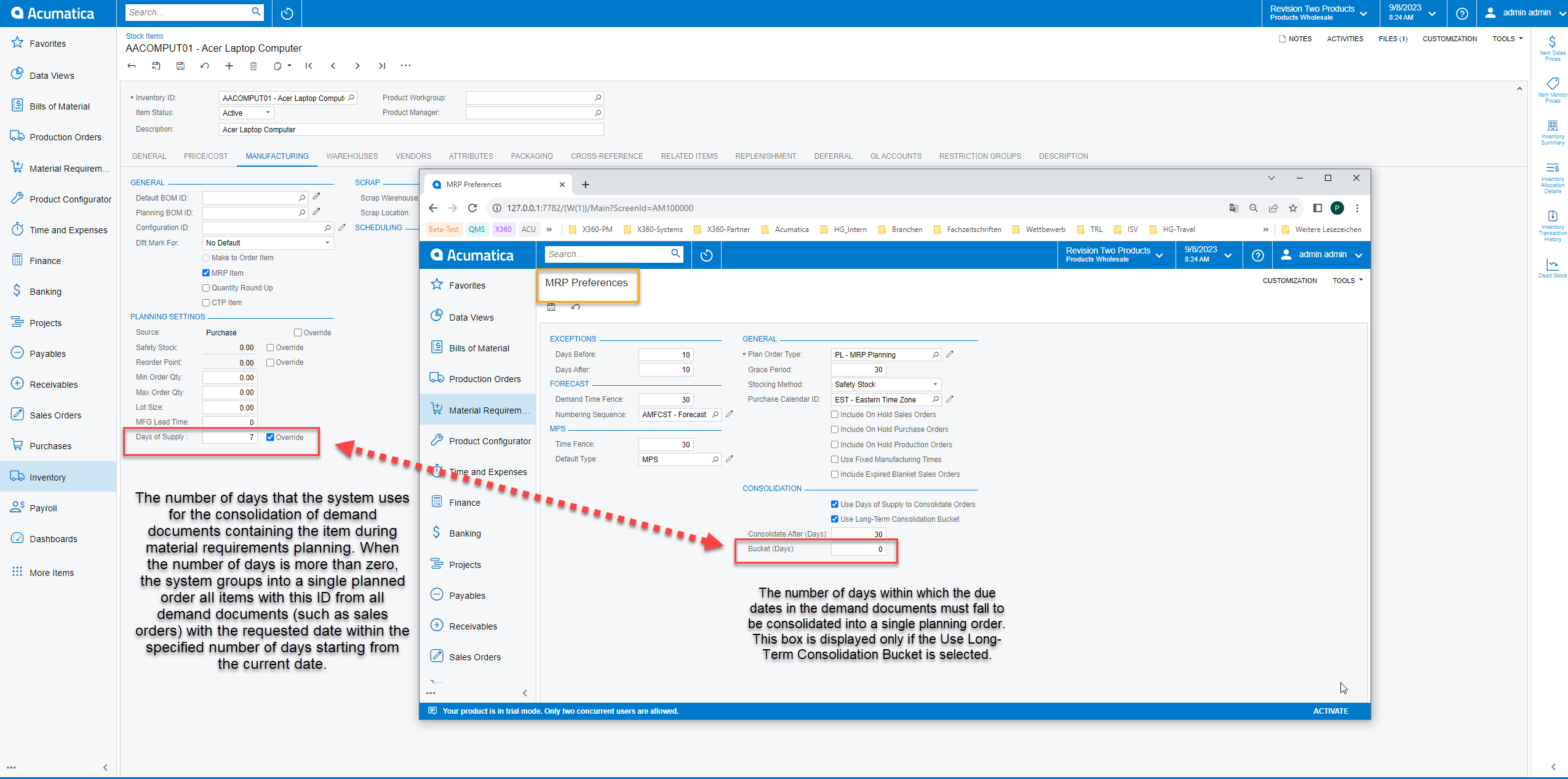This screenshot has height=779, width=1568.
Task: Open Inventory Allocation Details side icon
Action: [1552, 178]
